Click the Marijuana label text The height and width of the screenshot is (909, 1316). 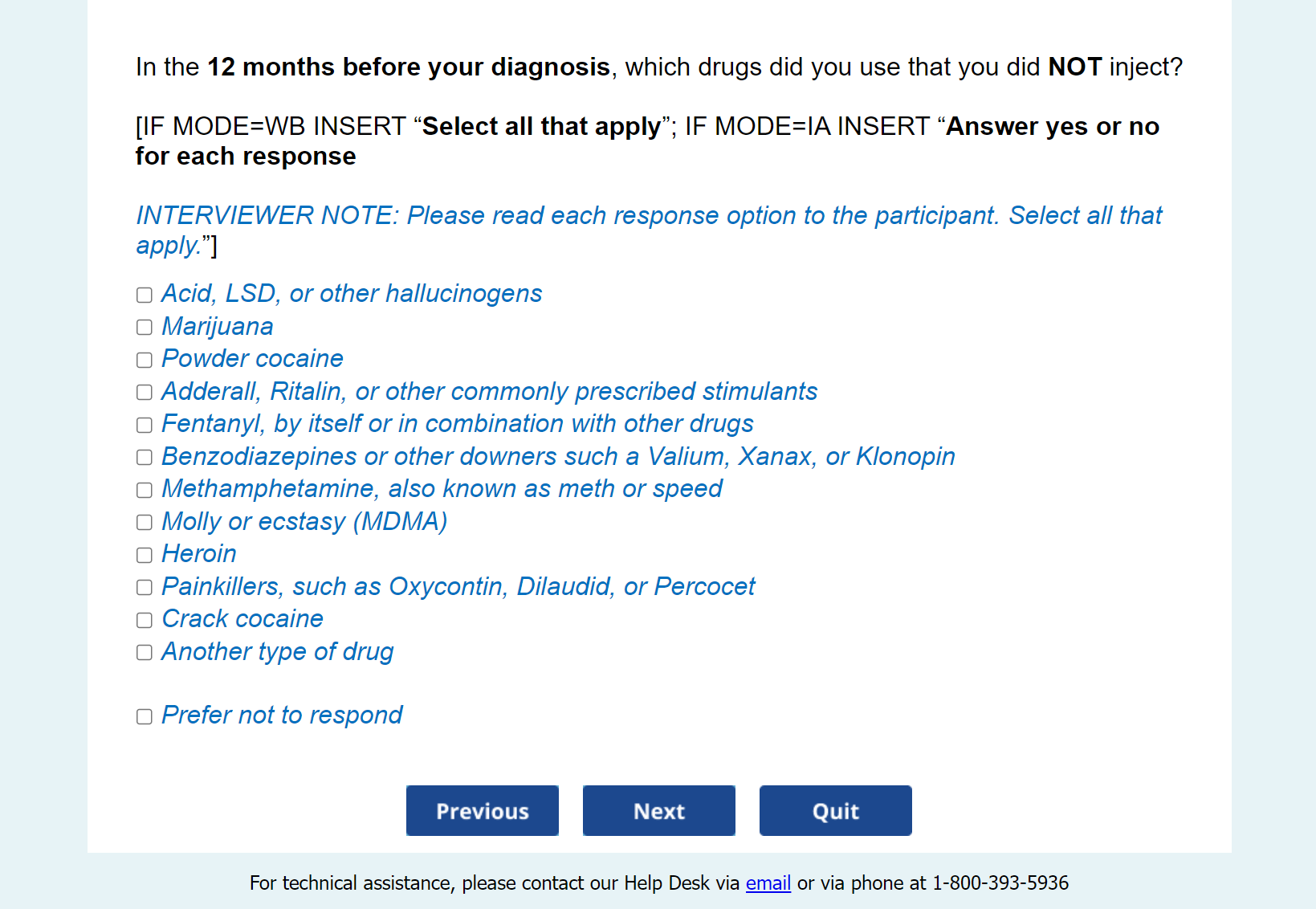218,326
